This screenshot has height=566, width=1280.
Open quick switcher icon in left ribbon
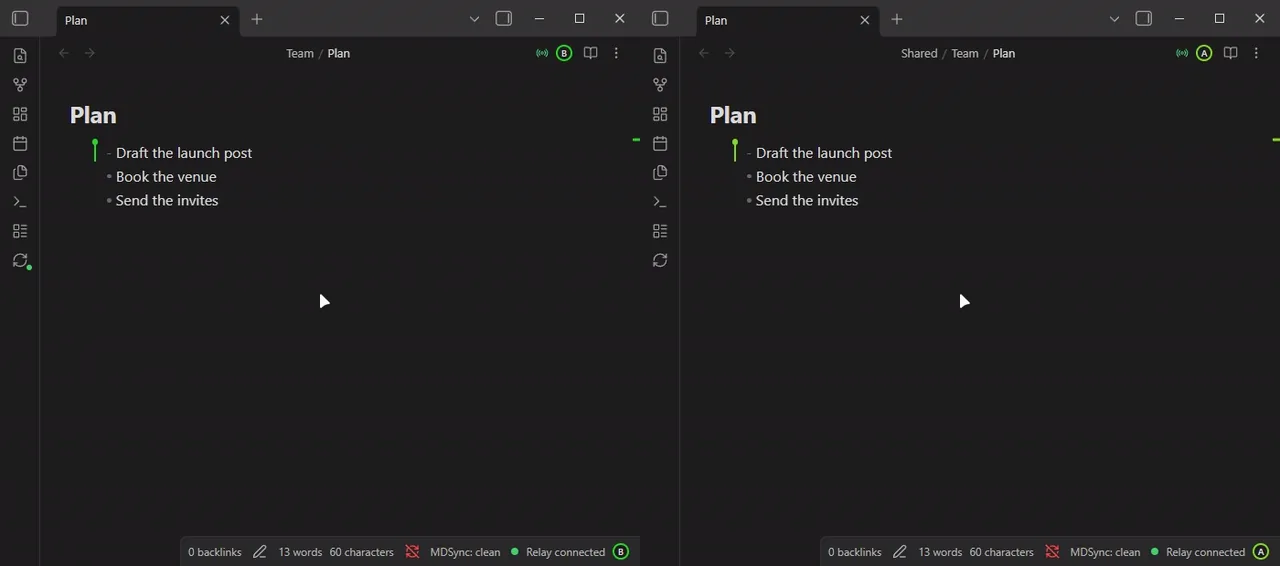click(20, 56)
